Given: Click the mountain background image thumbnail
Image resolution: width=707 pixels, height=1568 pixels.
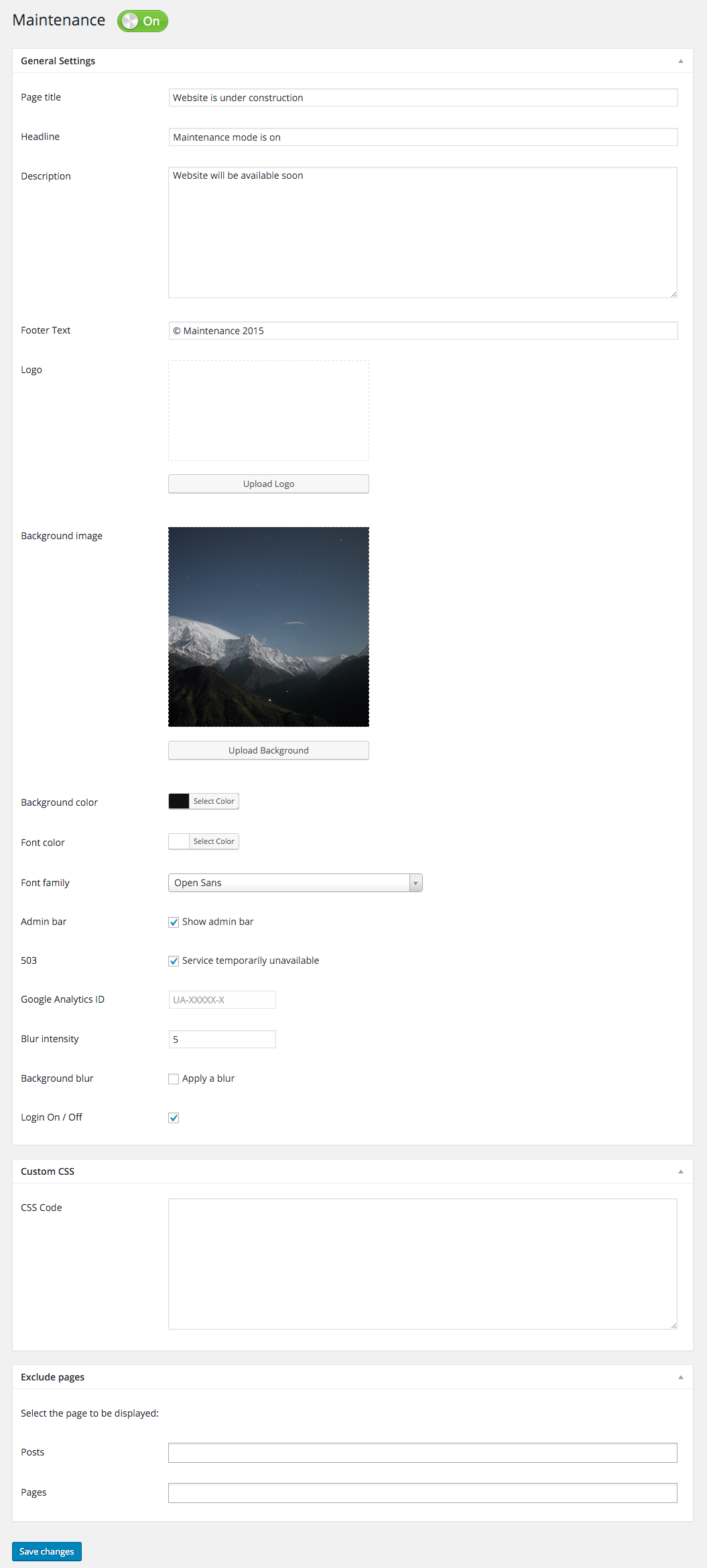Looking at the screenshot, I should (269, 627).
